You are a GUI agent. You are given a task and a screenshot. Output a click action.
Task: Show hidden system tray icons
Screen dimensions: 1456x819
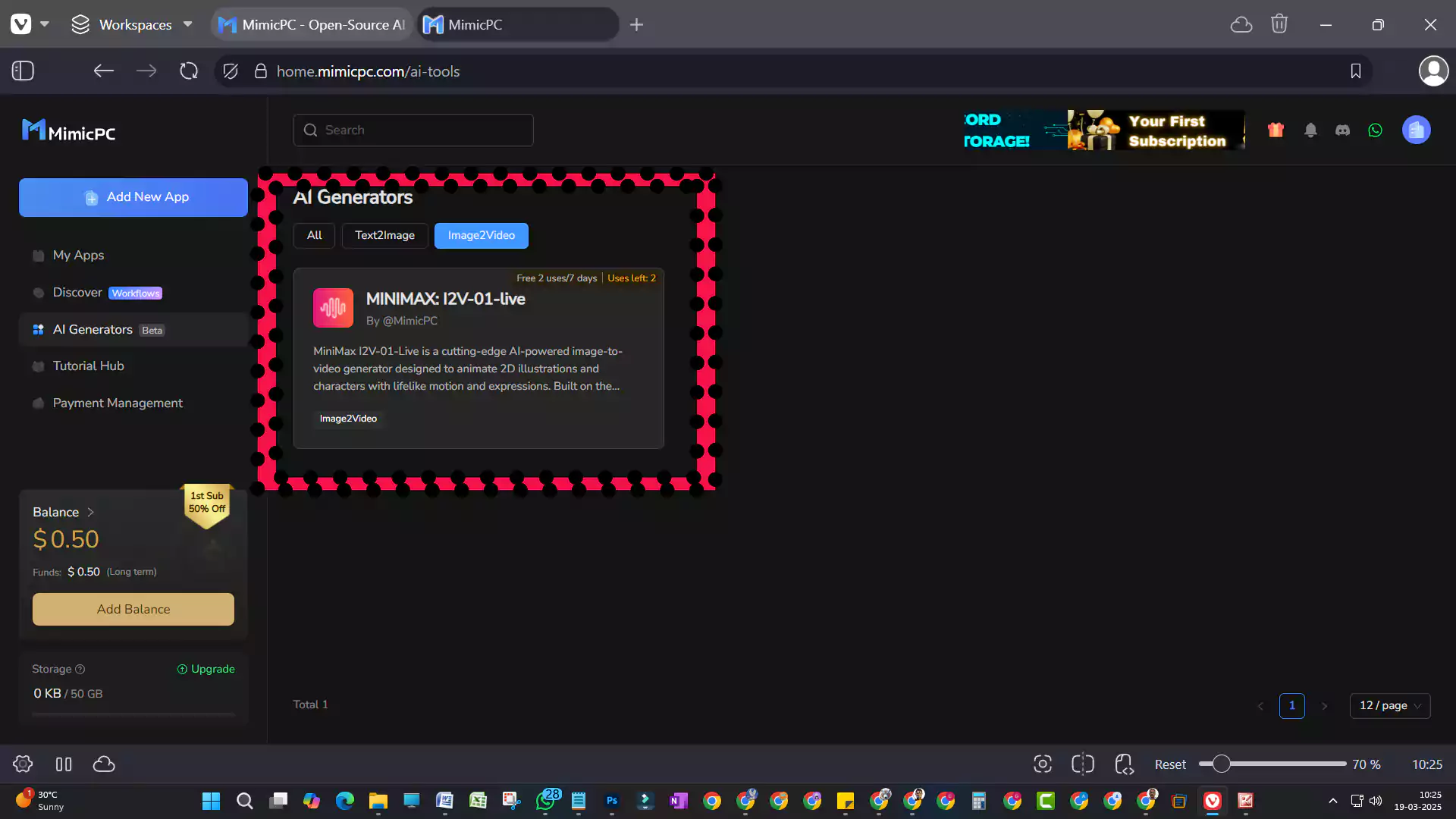1332,801
